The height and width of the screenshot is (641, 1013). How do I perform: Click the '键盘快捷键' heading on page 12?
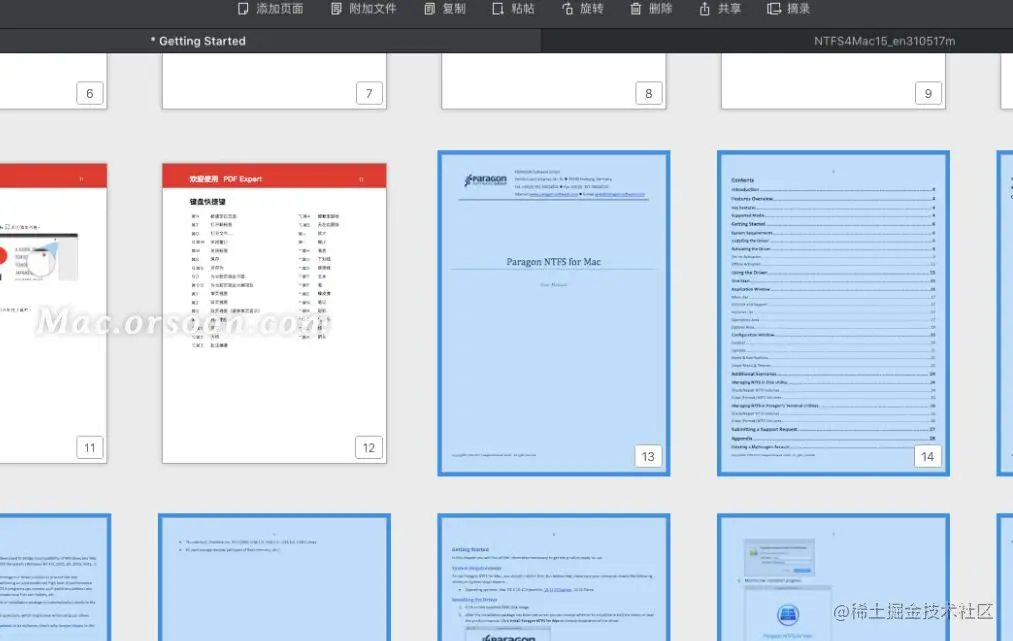(x=207, y=202)
